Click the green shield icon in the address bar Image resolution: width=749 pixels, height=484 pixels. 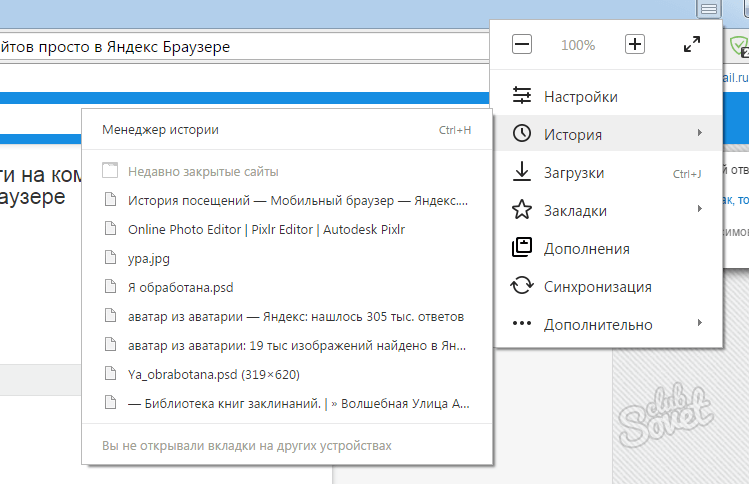pos(738,46)
